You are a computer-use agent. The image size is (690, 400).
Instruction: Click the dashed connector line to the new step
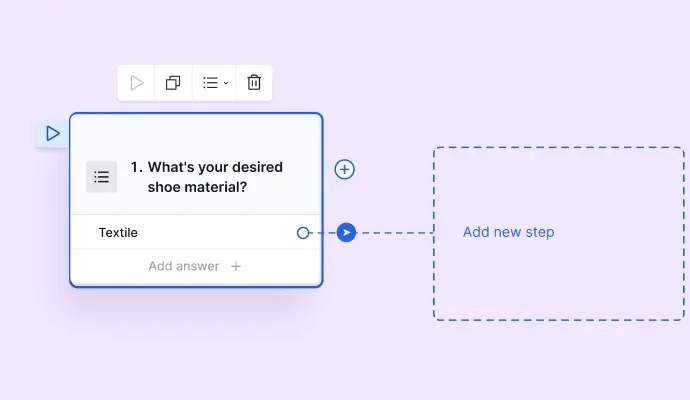[395, 233]
